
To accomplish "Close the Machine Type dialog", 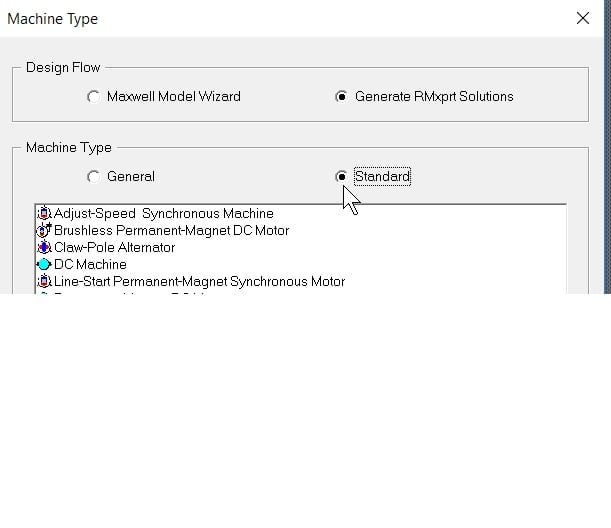I will click(583, 18).
